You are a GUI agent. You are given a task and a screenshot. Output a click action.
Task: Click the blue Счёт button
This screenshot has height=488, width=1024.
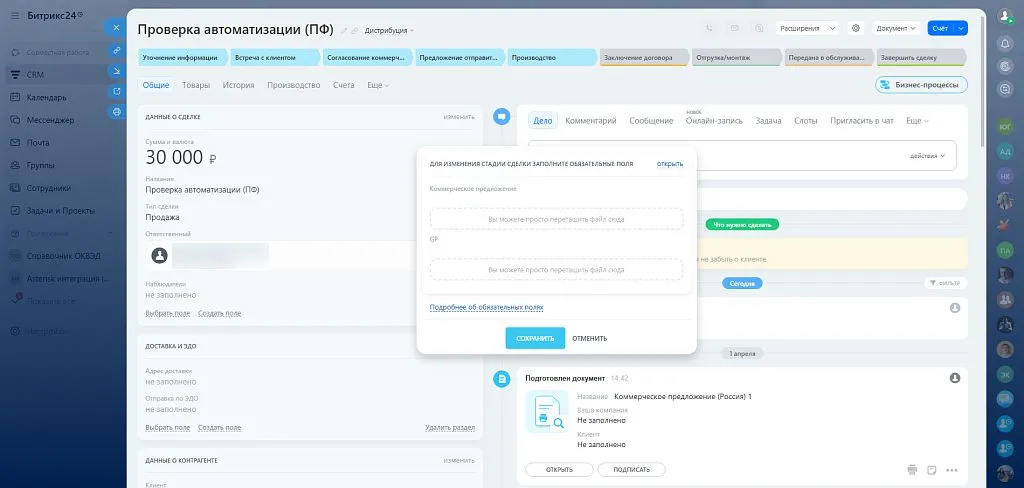(x=940, y=28)
